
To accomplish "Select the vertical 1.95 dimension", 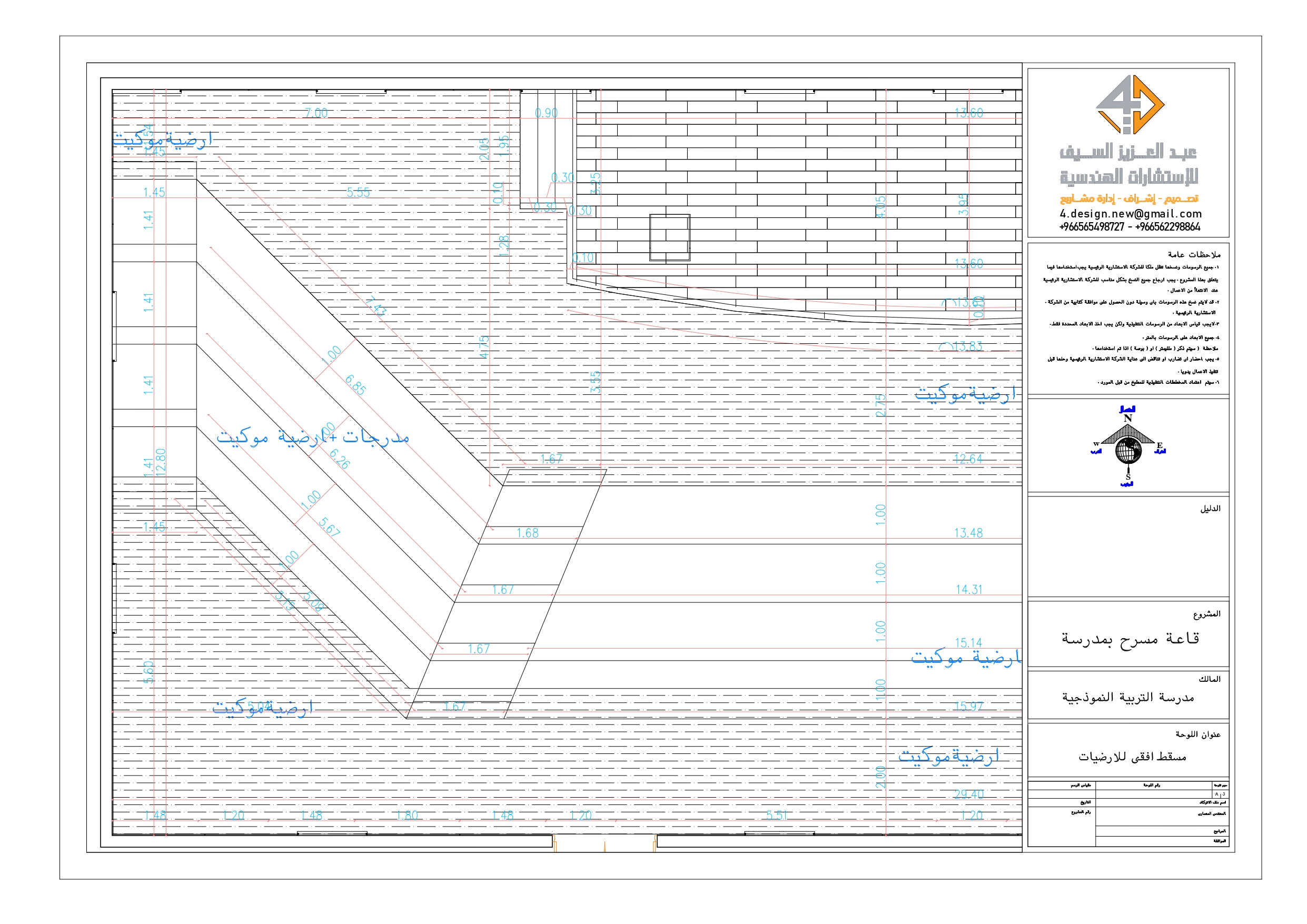I will [x=503, y=146].
